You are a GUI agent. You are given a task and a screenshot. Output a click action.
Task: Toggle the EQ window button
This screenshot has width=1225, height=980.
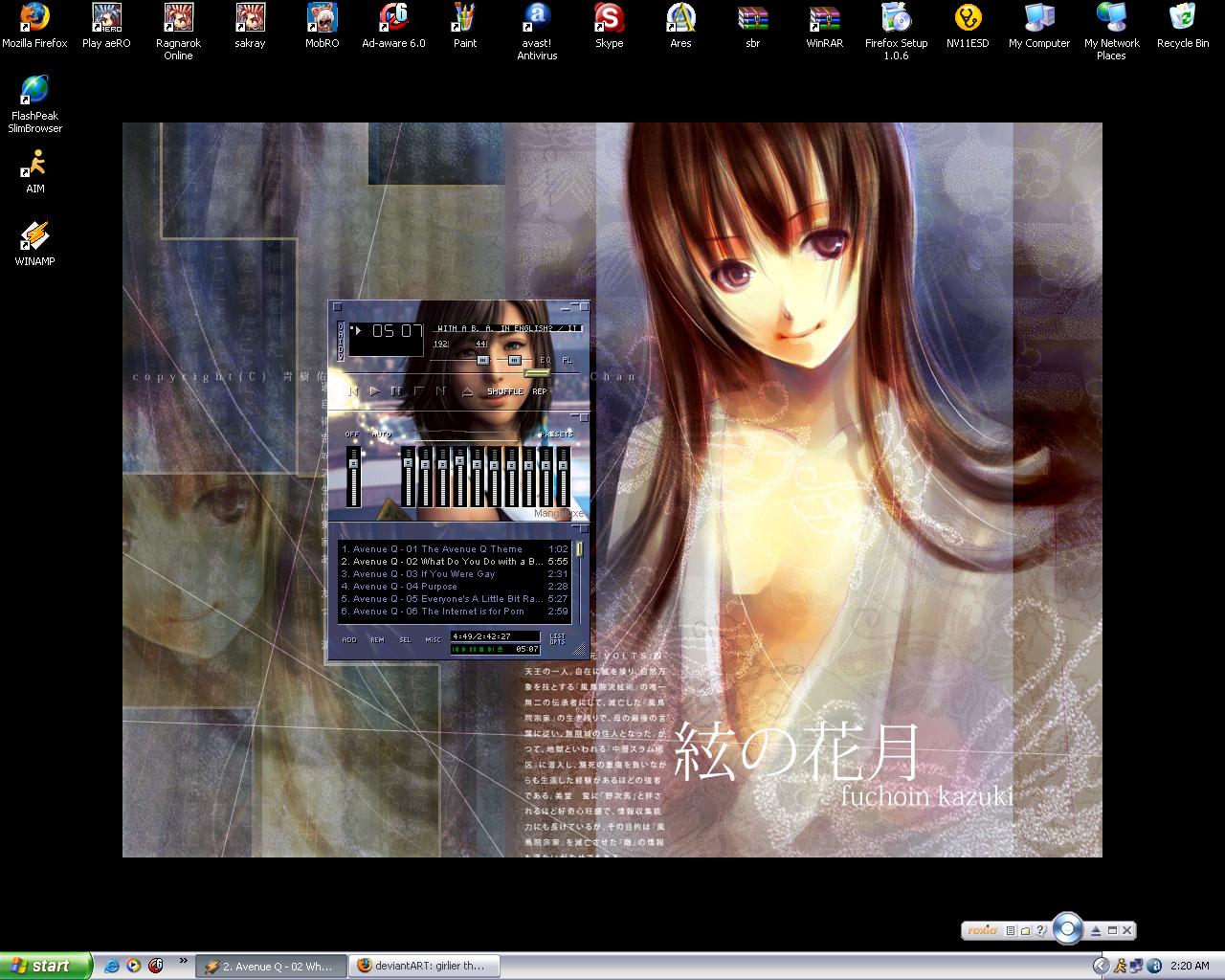(546, 360)
